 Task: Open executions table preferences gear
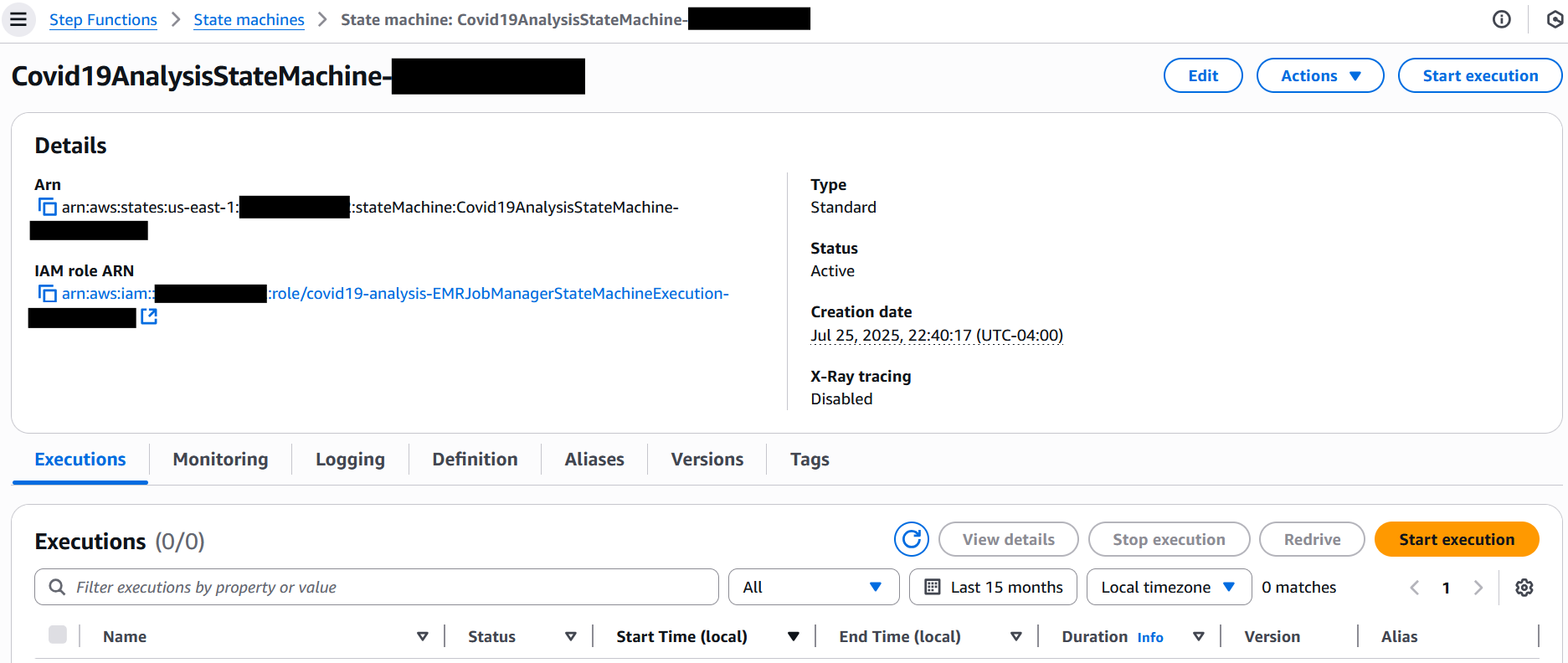(1524, 588)
